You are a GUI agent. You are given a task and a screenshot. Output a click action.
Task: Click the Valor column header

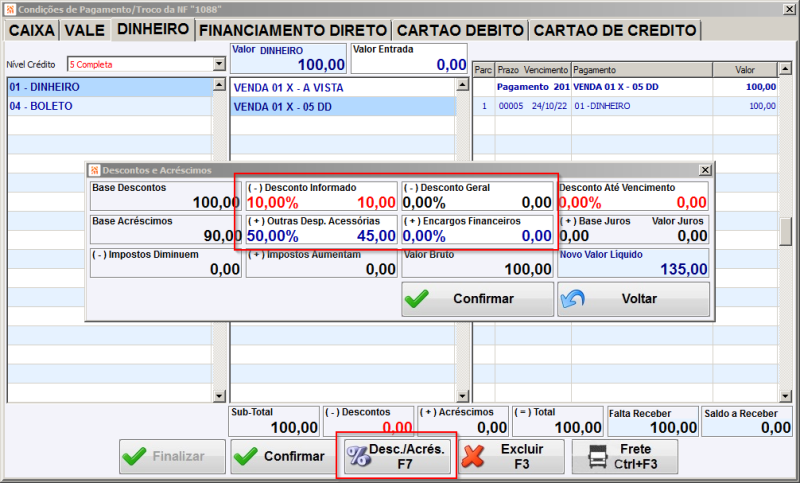tap(745, 70)
